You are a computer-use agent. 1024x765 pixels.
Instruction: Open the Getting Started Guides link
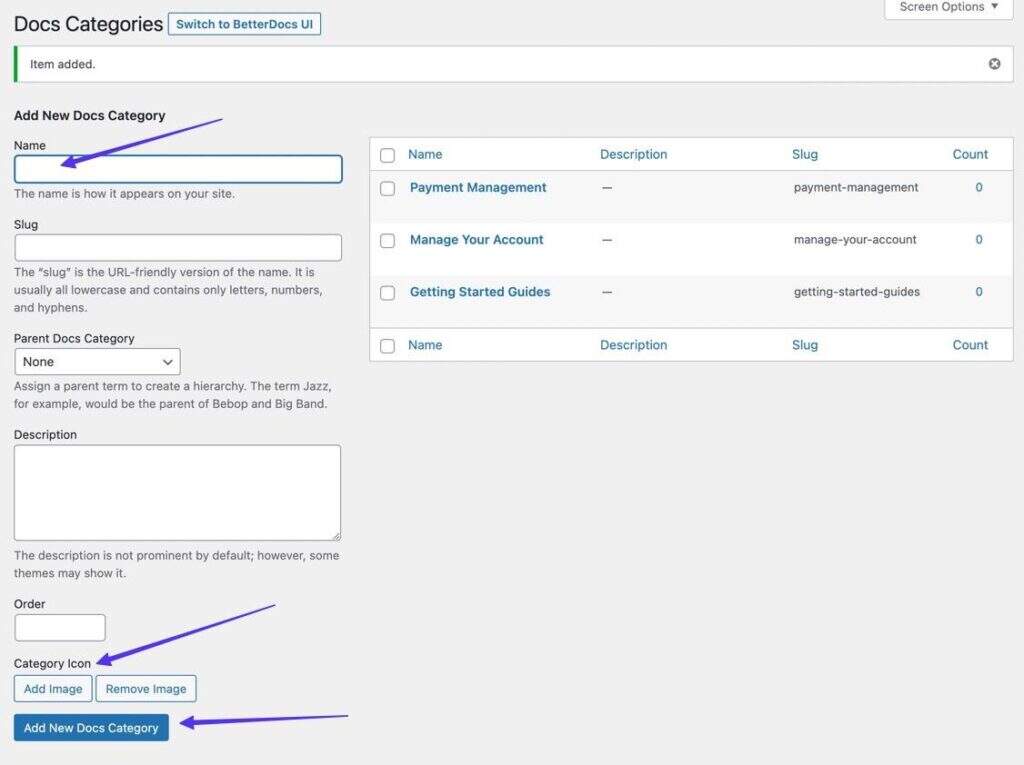480,292
